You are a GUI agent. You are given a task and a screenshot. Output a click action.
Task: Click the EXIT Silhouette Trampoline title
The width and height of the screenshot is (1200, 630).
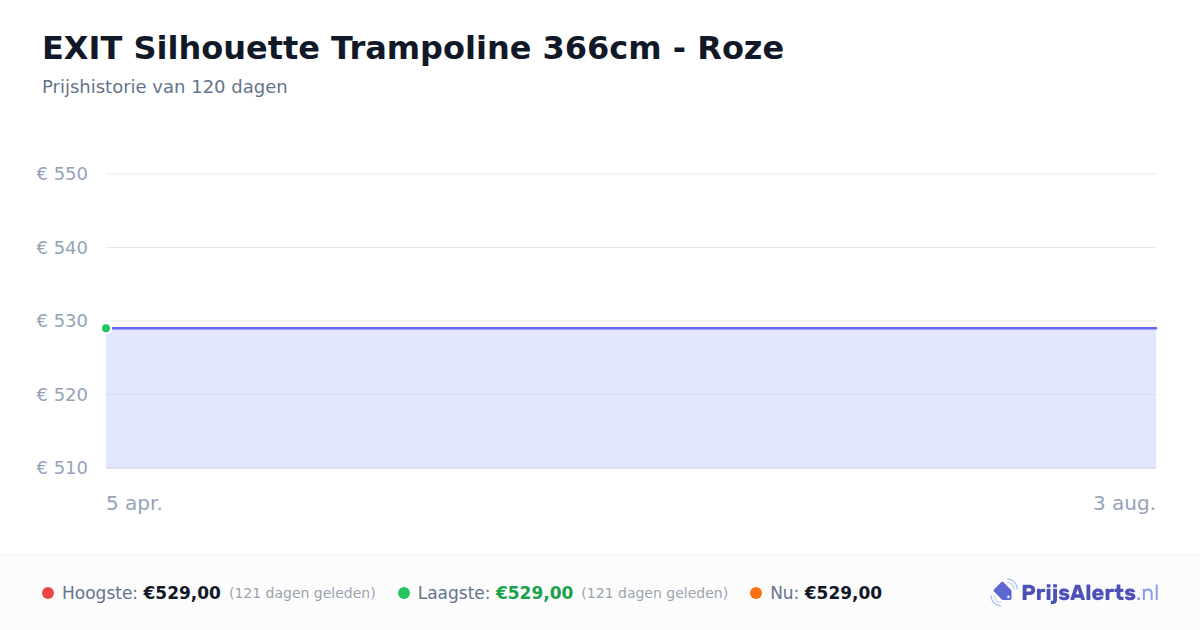(x=412, y=48)
